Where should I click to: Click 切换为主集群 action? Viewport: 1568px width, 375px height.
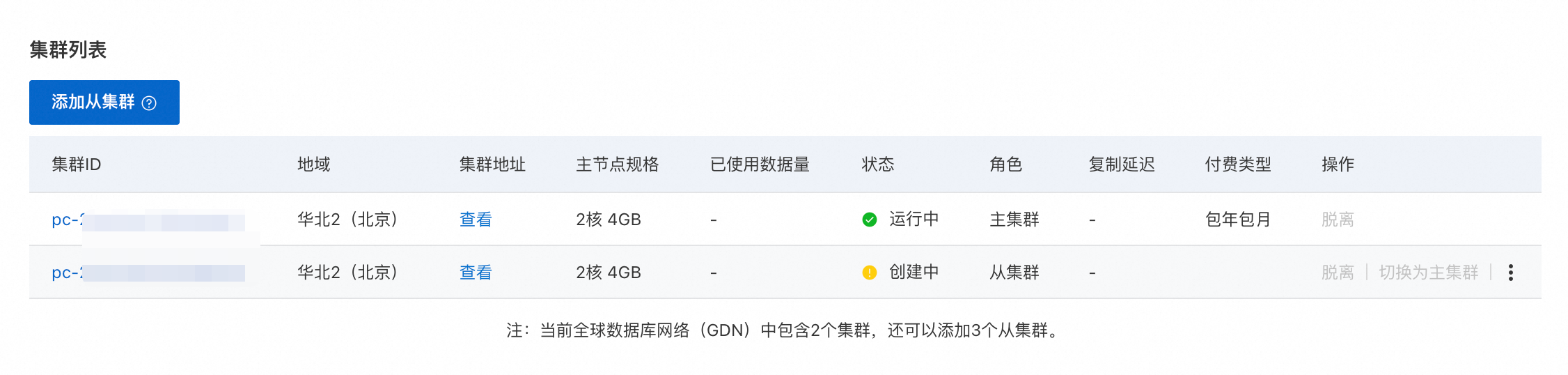click(1428, 273)
